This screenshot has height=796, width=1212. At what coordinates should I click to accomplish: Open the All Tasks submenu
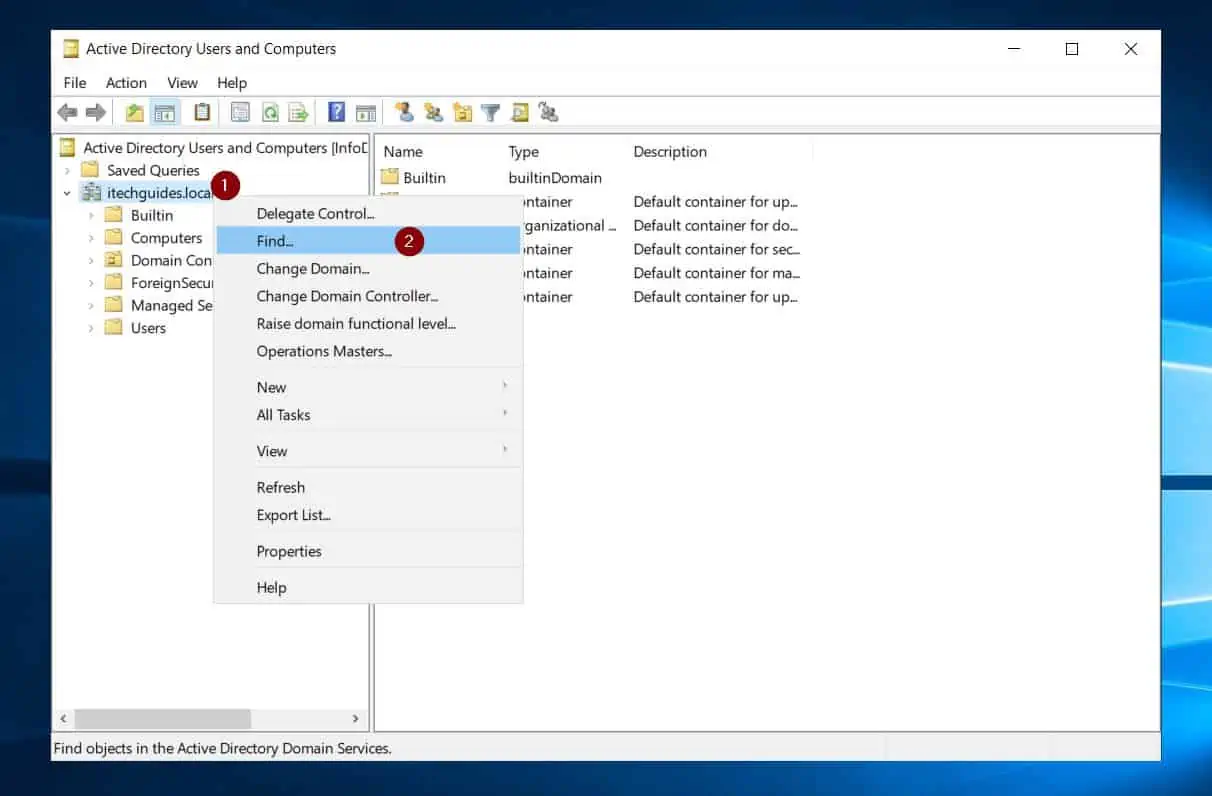368,415
